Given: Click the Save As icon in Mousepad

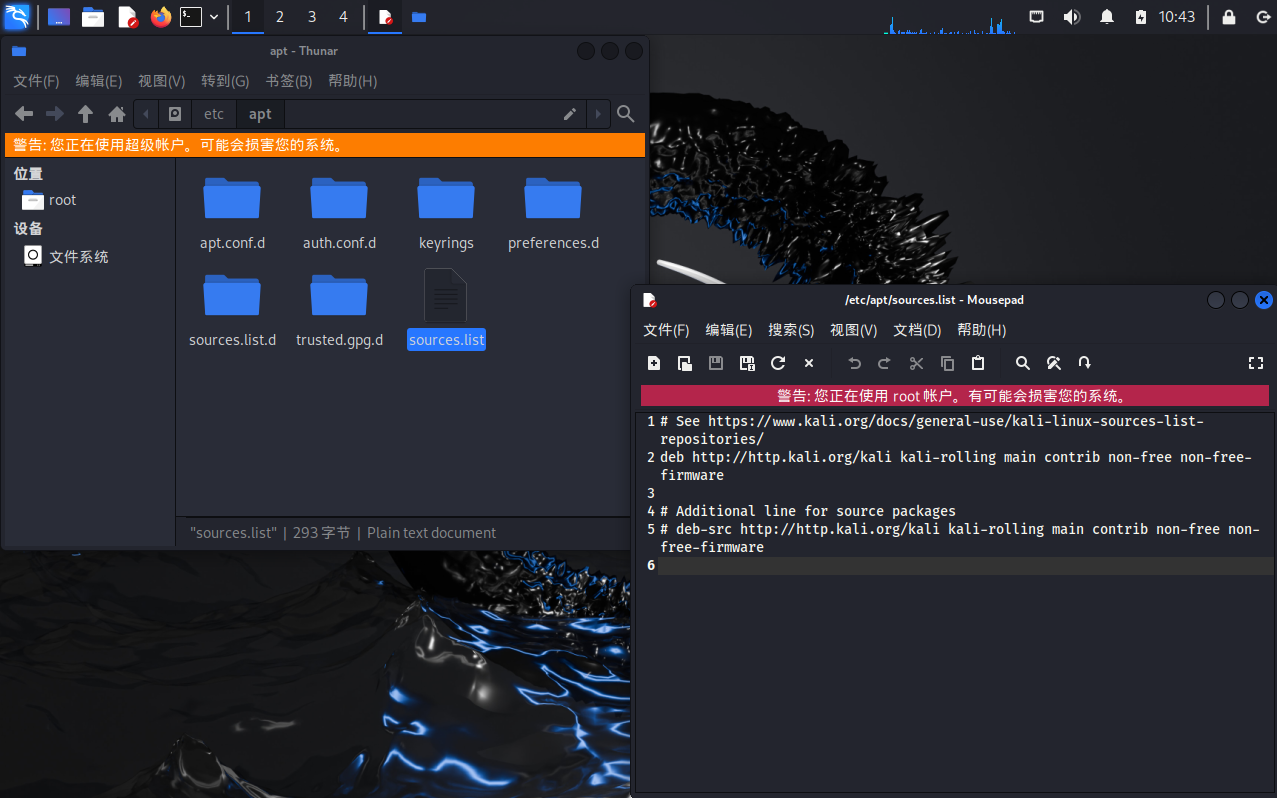Looking at the screenshot, I should 747,363.
